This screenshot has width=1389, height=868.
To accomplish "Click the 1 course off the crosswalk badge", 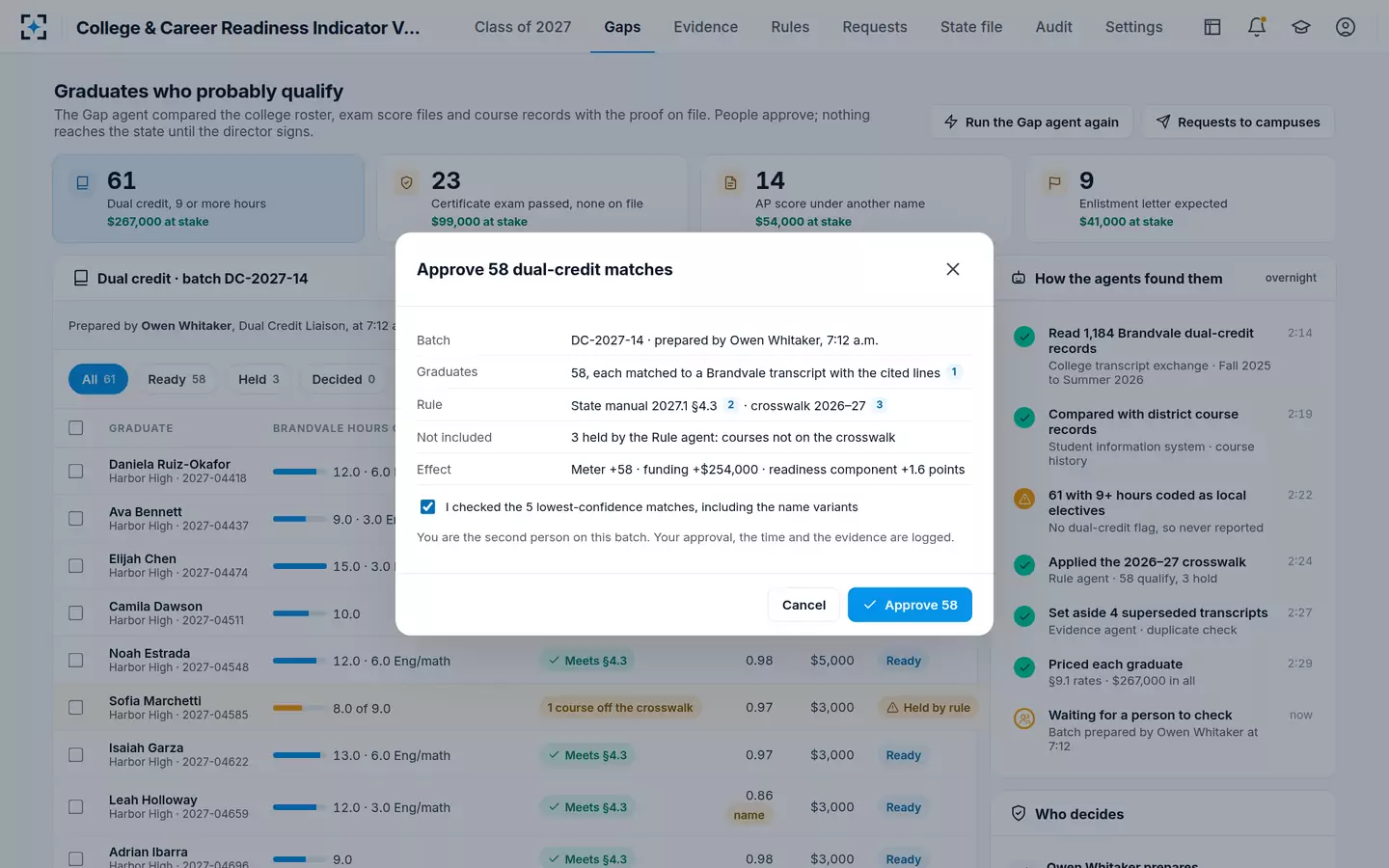I will (x=620, y=708).
